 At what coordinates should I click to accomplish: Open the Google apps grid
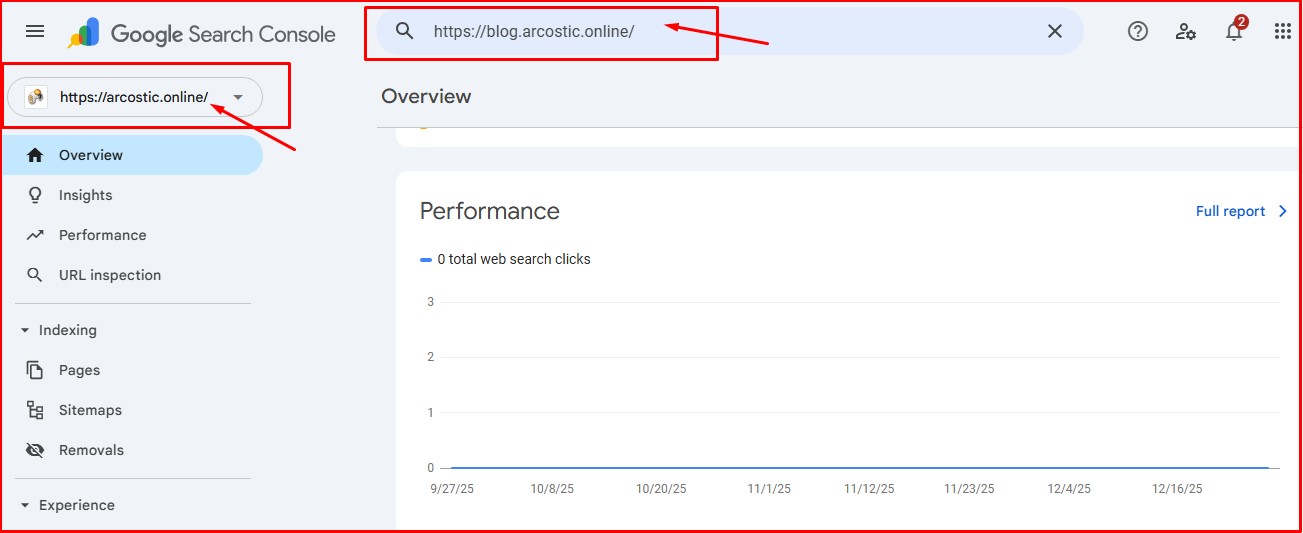point(1282,31)
